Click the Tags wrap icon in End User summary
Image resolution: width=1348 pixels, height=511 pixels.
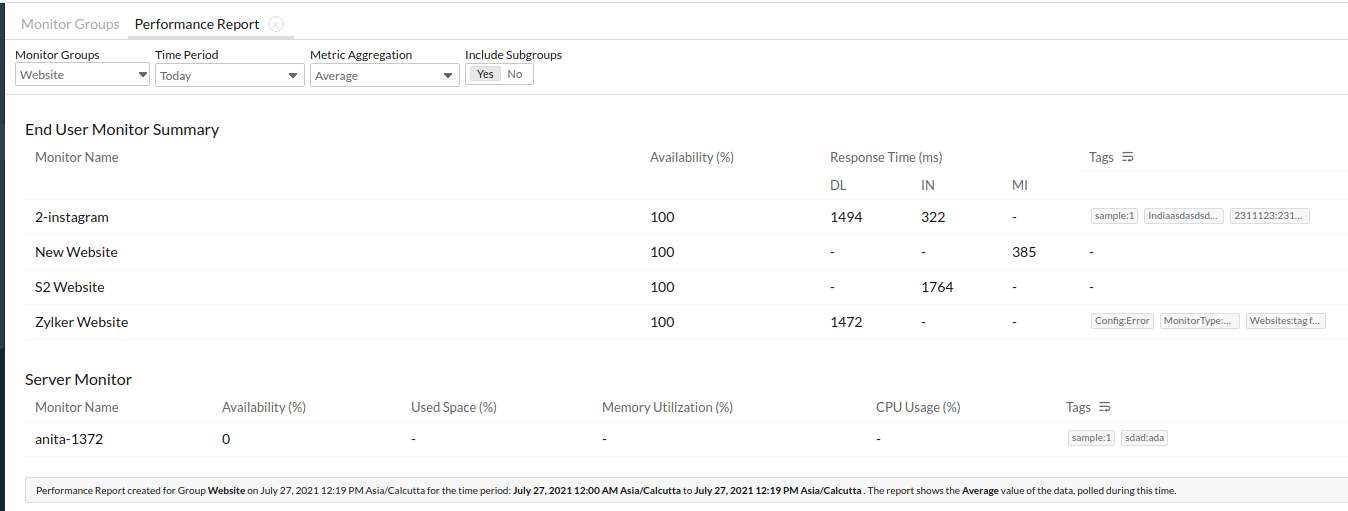(1128, 157)
